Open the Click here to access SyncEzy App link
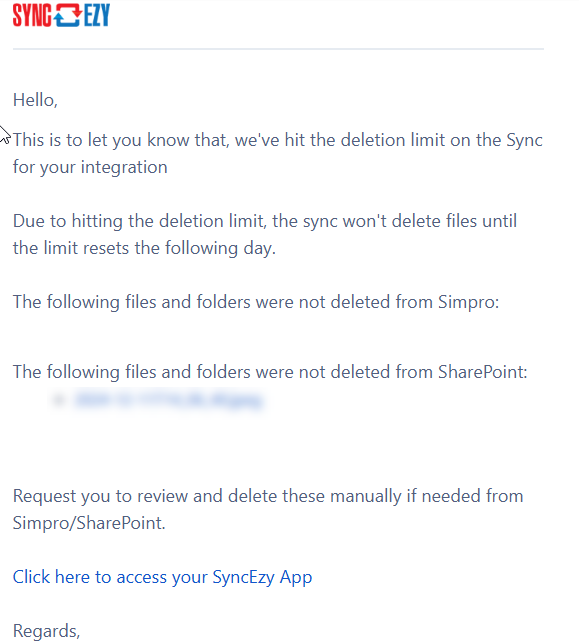This screenshot has width=579, height=641. click(x=162, y=577)
